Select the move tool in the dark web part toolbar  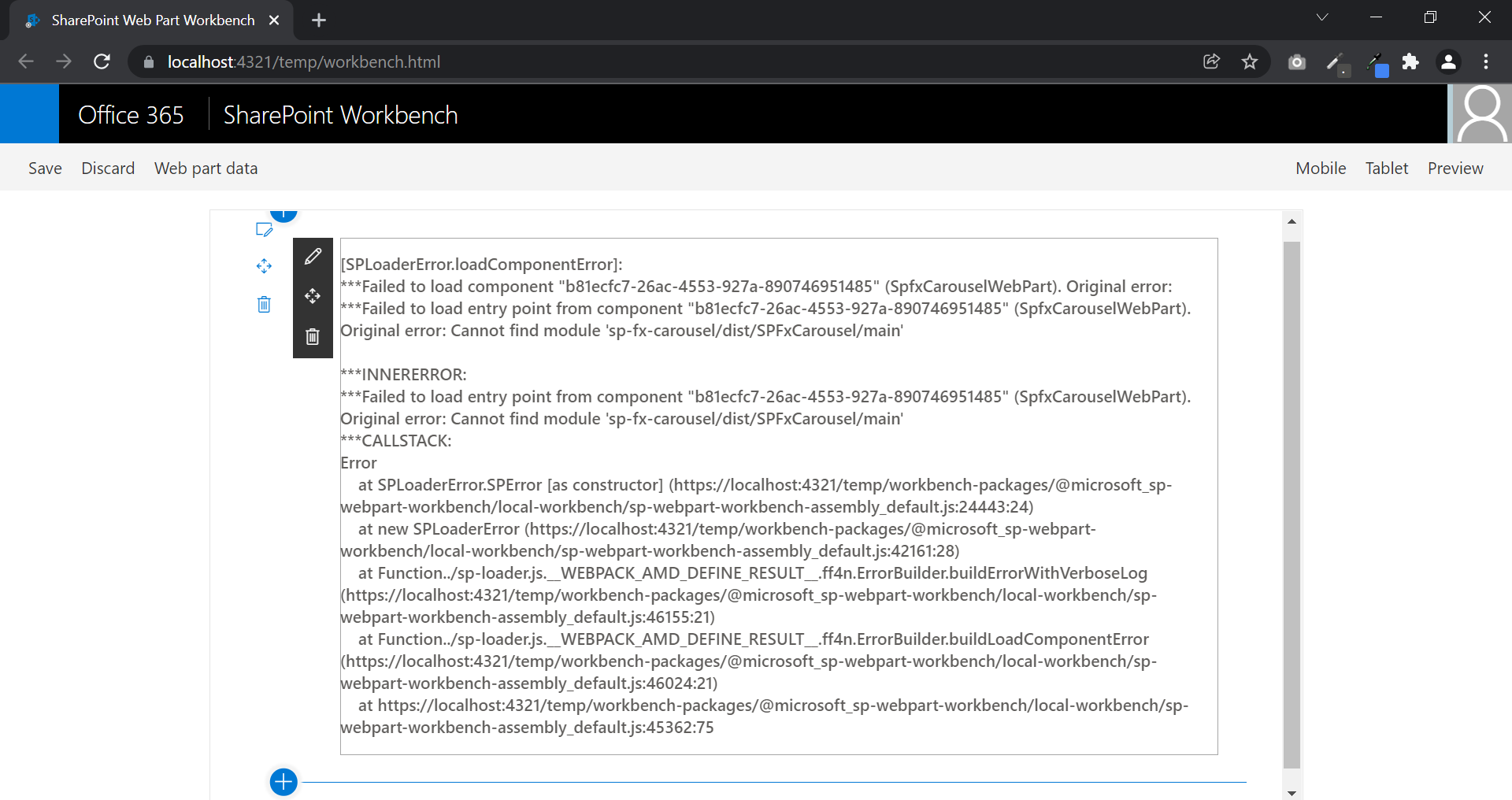coord(313,297)
